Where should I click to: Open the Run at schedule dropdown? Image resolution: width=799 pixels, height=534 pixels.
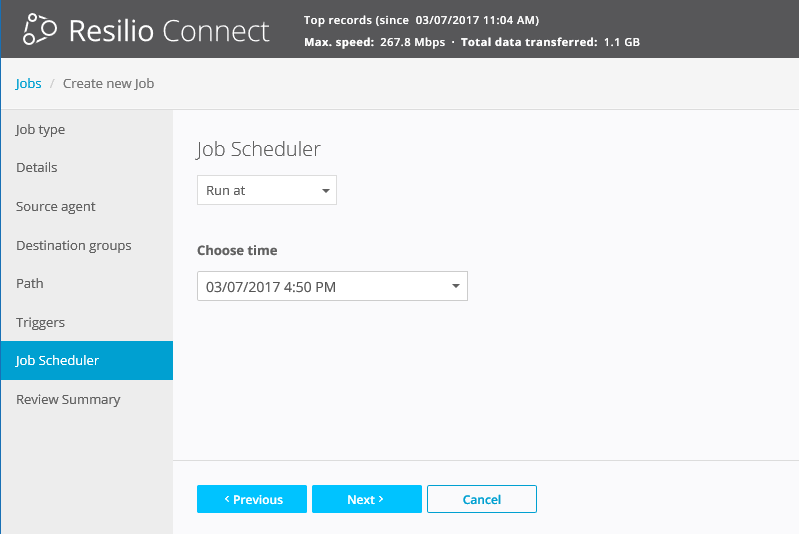(266, 190)
